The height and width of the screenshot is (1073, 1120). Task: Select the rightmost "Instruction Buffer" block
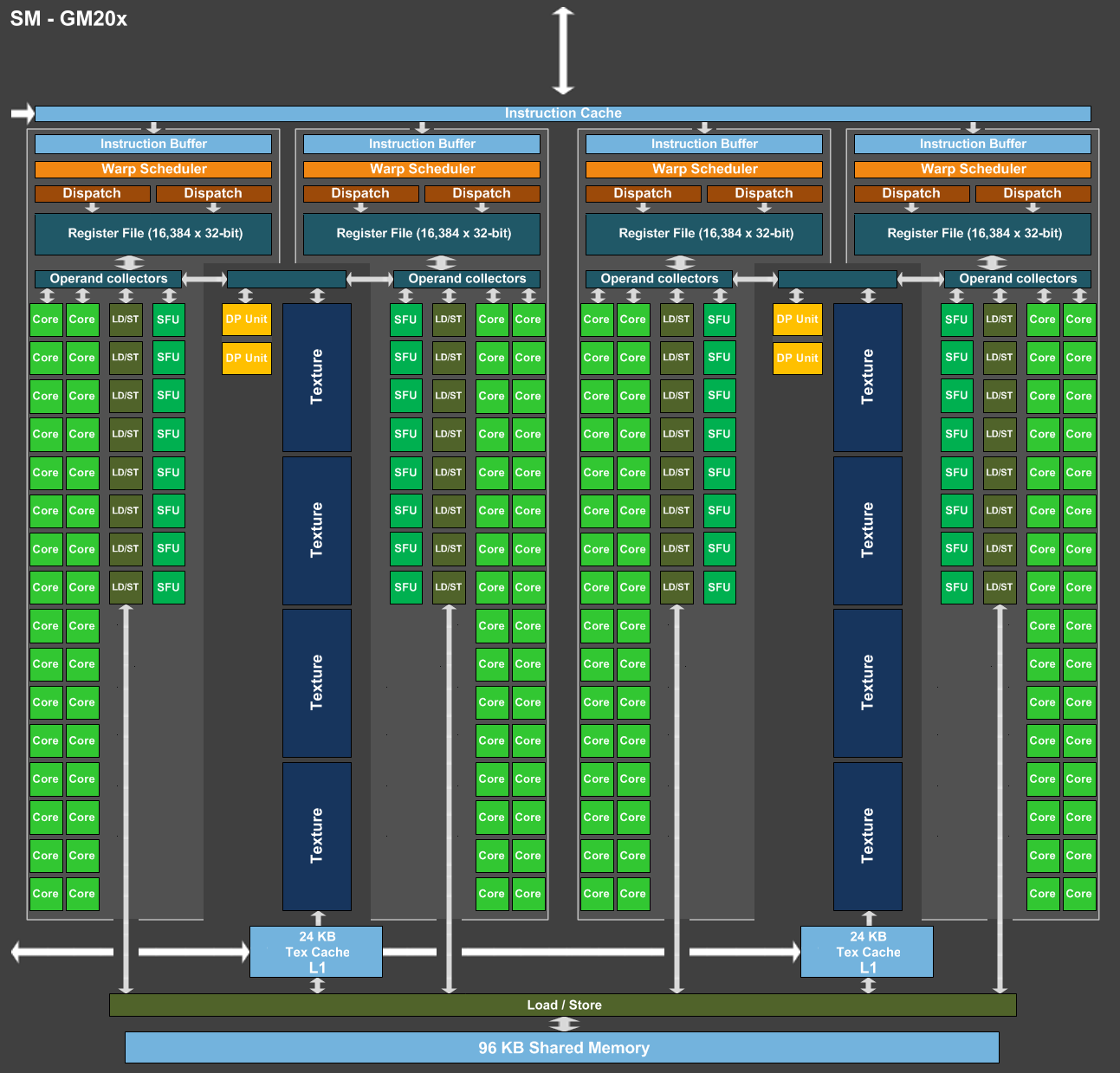[973, 144]
